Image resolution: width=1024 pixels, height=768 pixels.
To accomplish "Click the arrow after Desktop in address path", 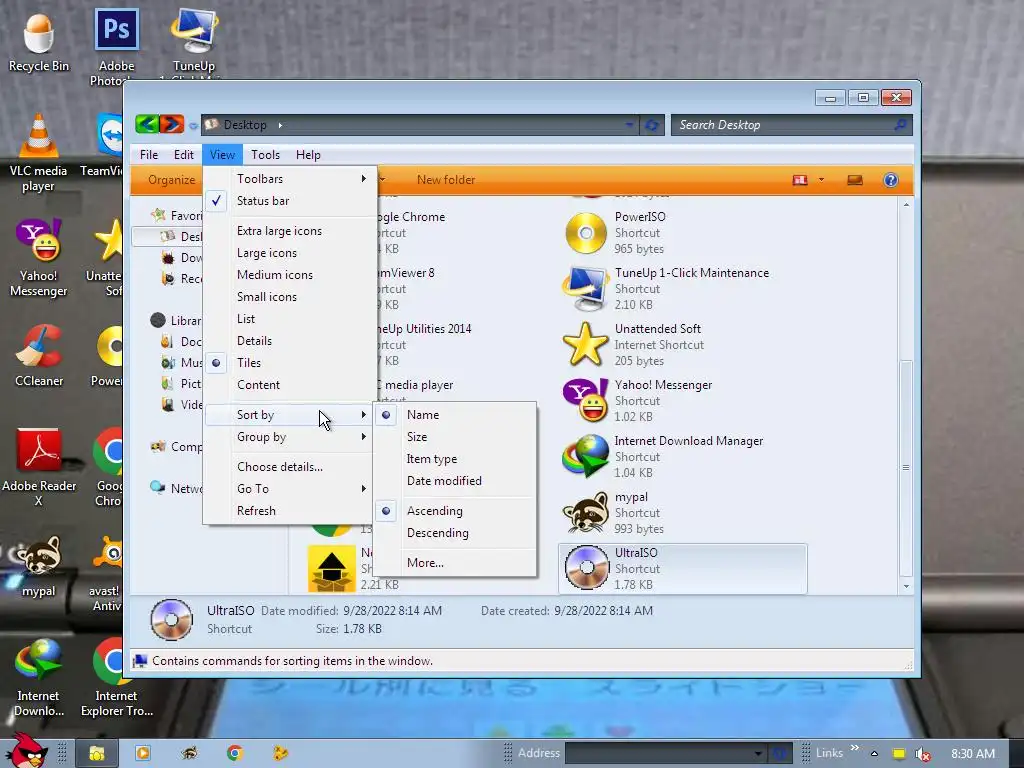I will (x=280, y=125).
